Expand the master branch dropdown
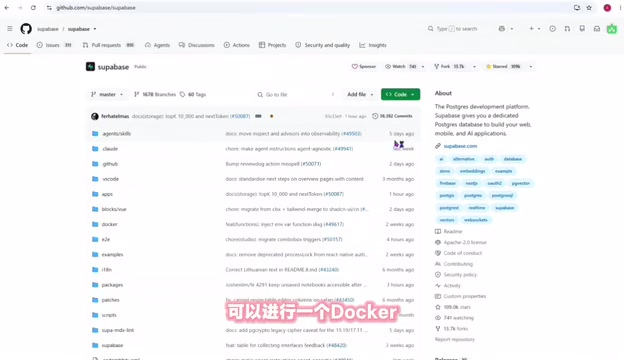 [107, 94]
